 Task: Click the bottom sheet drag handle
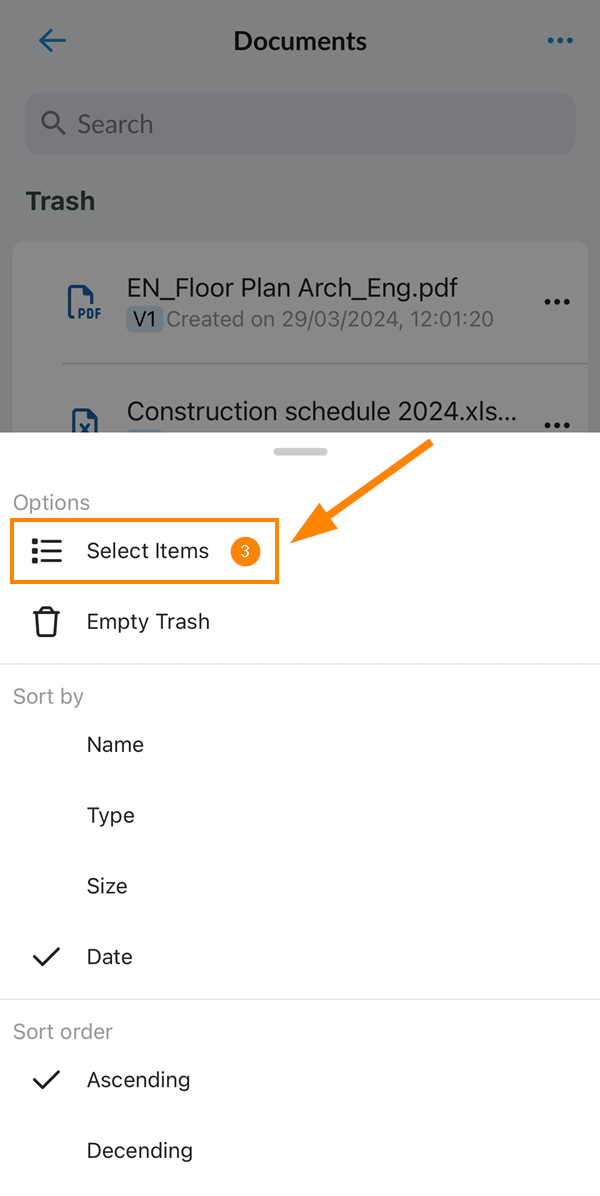point(300,452)
